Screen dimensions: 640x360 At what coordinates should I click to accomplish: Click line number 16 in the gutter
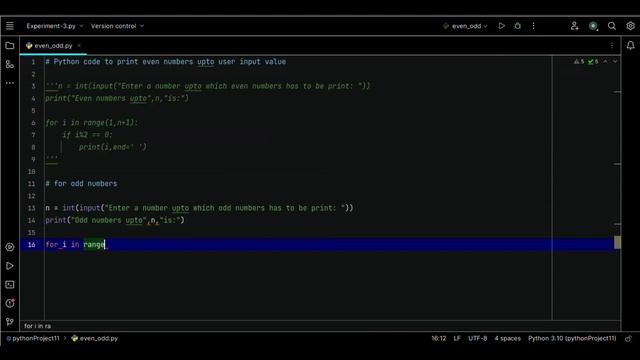tap(31, 245)
